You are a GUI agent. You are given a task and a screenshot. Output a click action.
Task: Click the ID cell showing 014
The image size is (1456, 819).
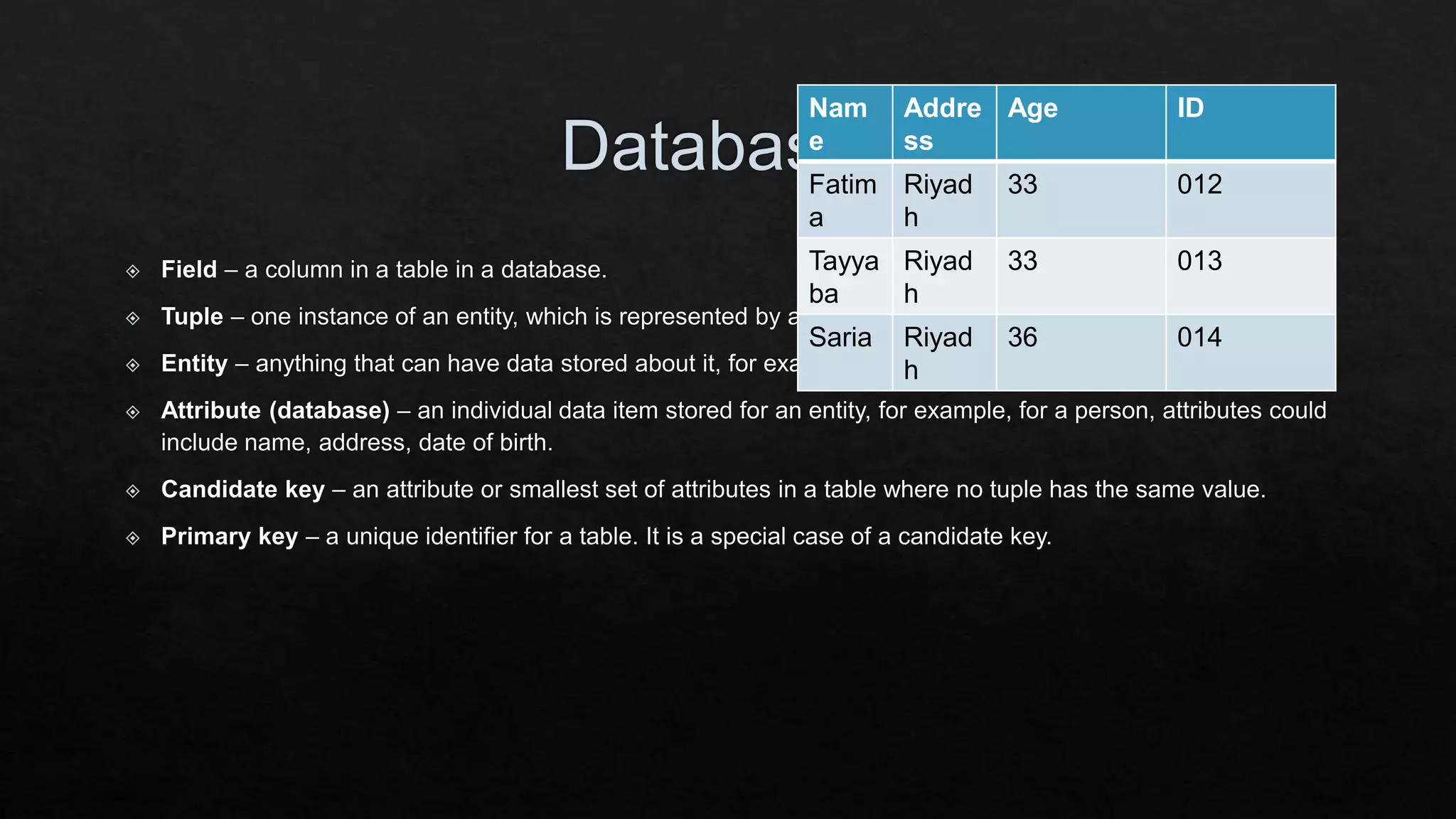click(1251, 353)
